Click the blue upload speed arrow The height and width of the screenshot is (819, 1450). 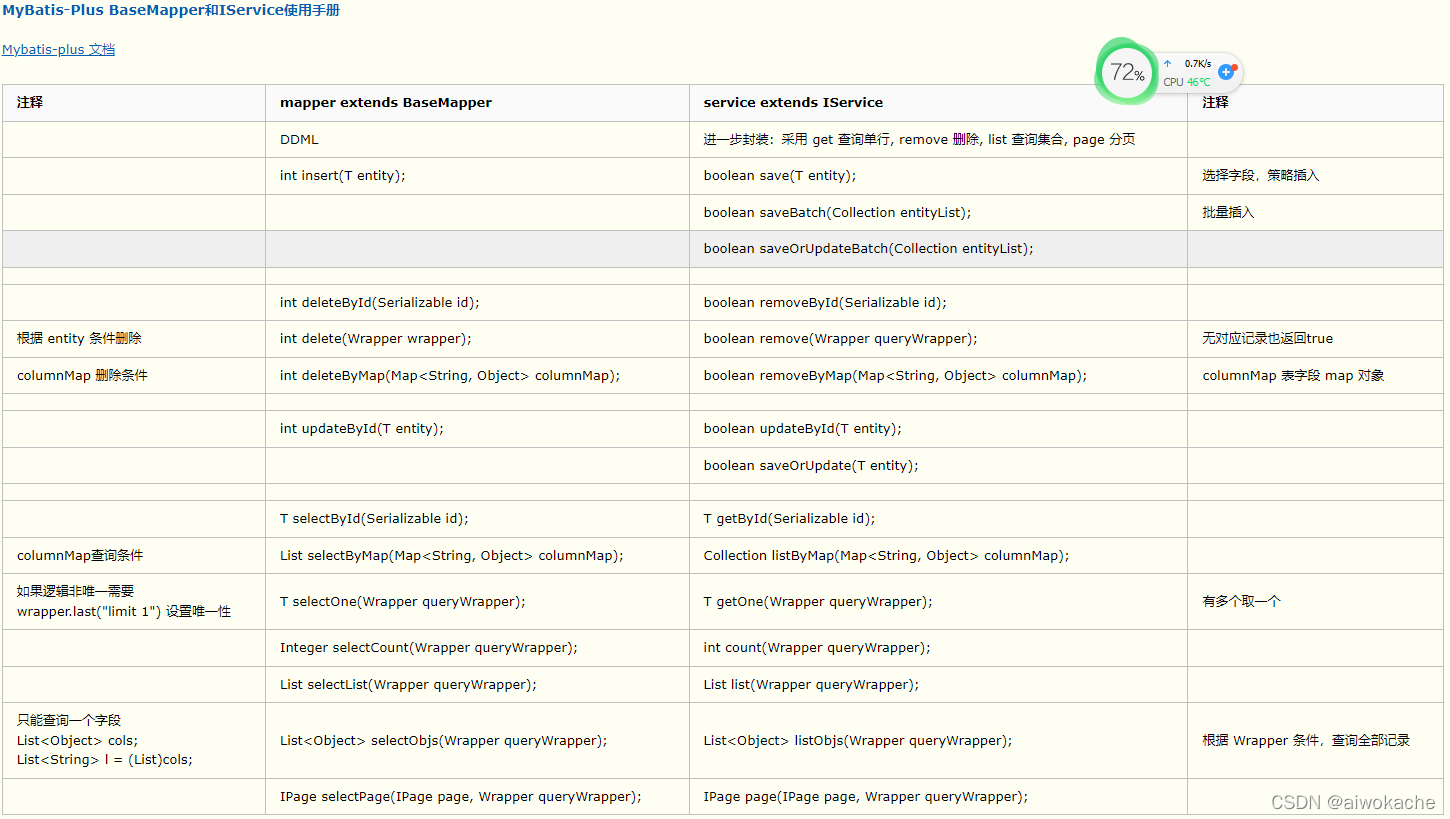[1167, 63]
